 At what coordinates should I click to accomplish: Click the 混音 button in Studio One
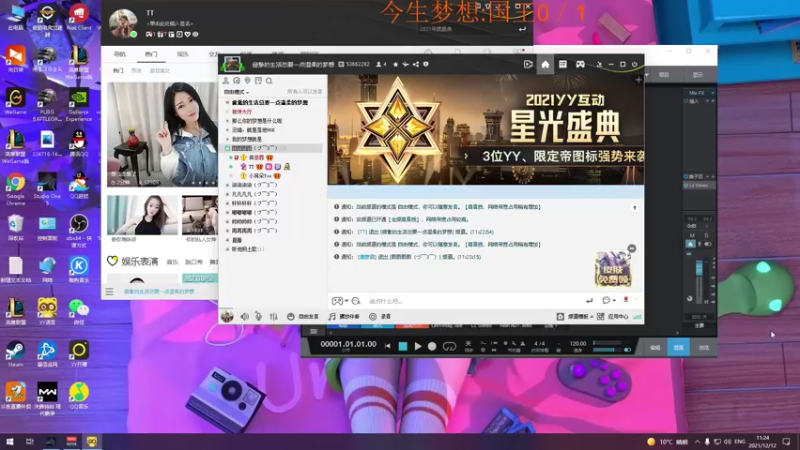click(679, 347)
